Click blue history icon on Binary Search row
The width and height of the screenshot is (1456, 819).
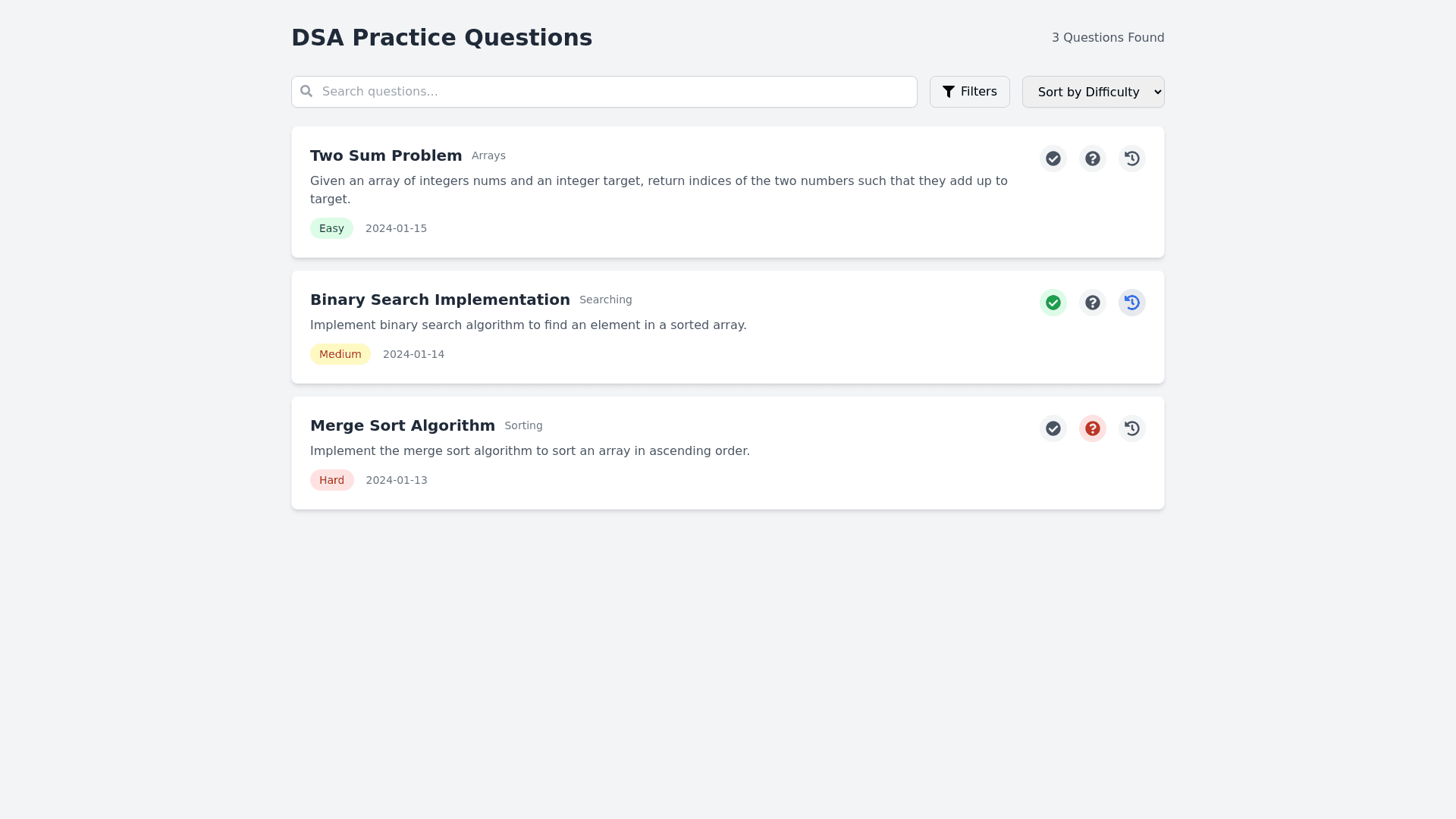pos(1131,303)
